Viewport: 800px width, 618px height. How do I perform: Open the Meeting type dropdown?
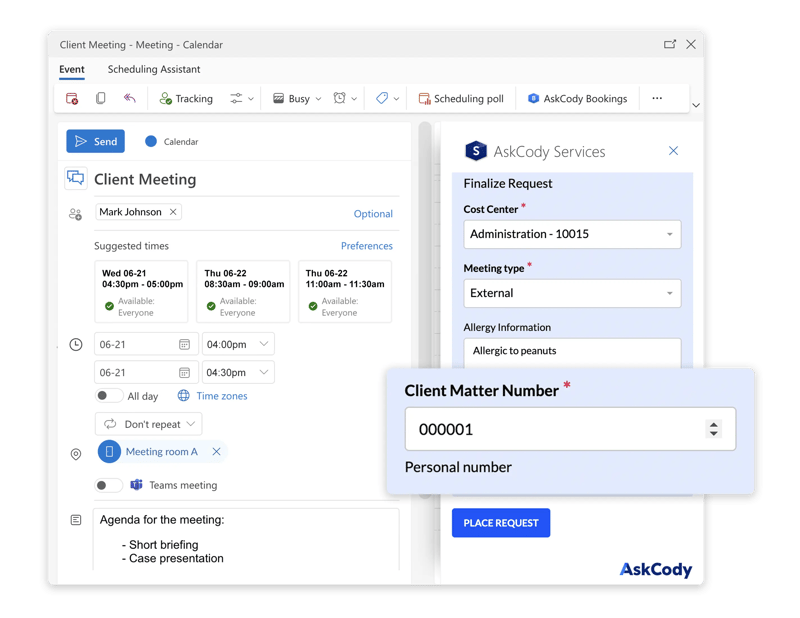tap(572, 293)
